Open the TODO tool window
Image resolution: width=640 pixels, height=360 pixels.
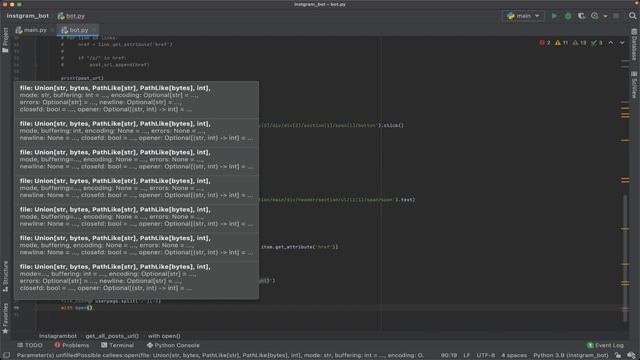(x=30, y=345)
